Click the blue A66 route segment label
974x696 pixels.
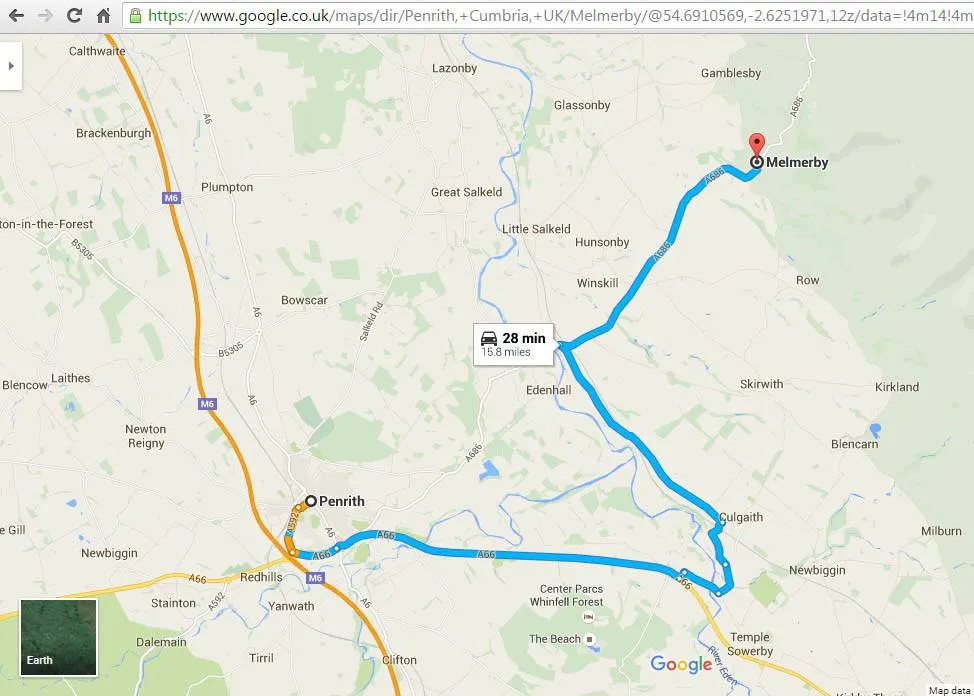(486, 554)
